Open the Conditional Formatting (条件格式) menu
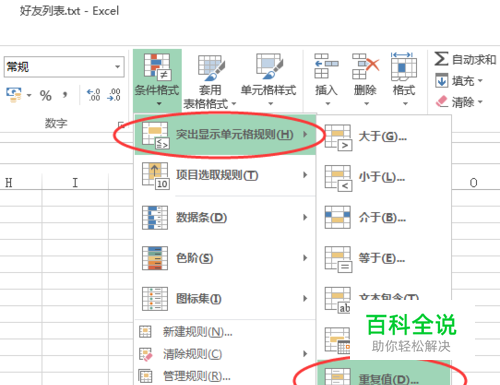This screenshot has height=385, width=500. [157, 80]
